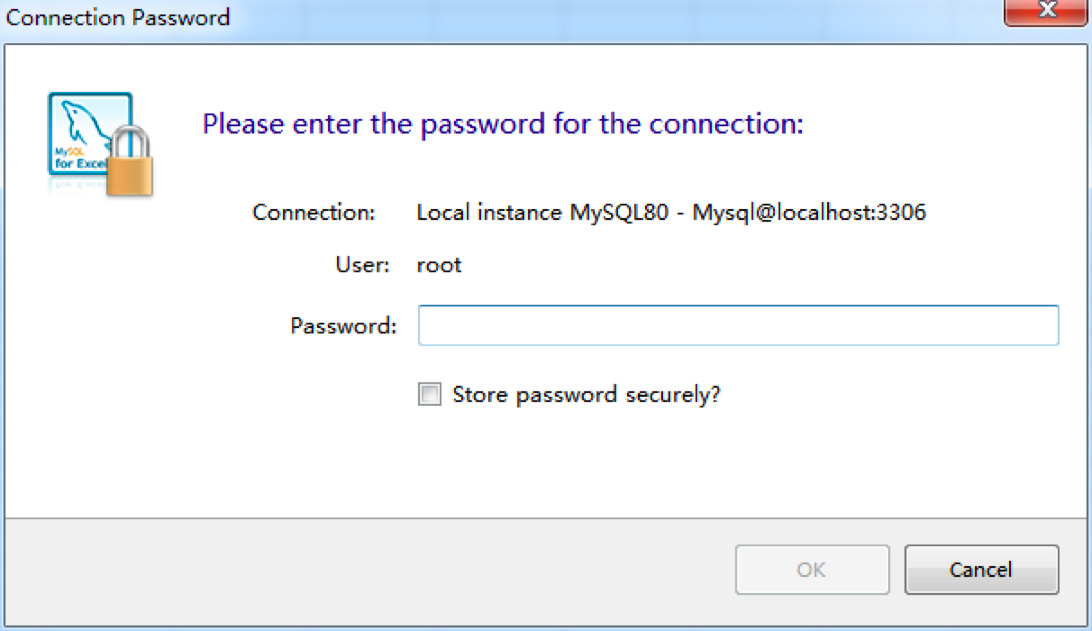
Task: Focus the Password input field
Action: point(738,326)
